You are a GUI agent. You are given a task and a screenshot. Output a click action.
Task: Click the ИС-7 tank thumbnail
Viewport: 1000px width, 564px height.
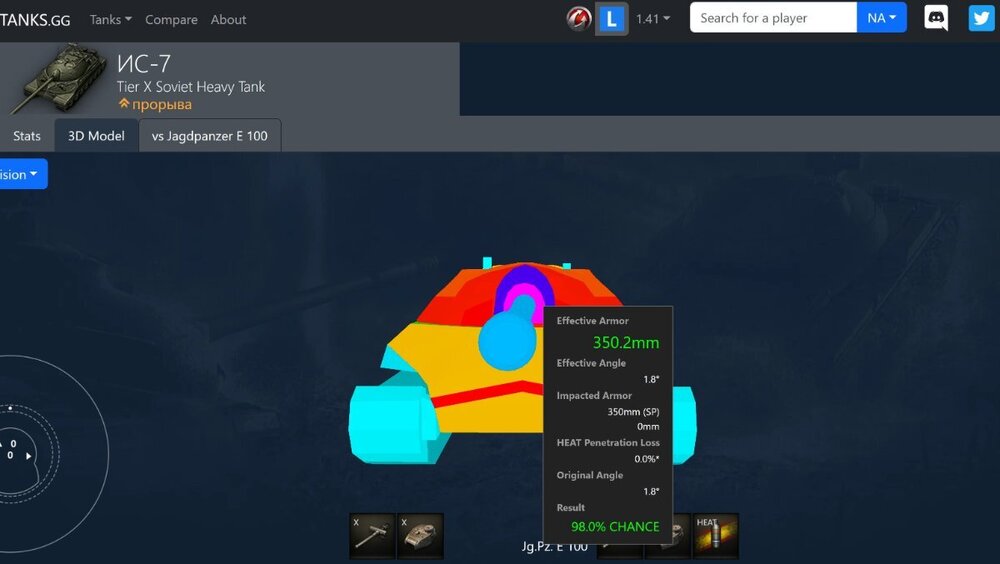coord(60,78)
